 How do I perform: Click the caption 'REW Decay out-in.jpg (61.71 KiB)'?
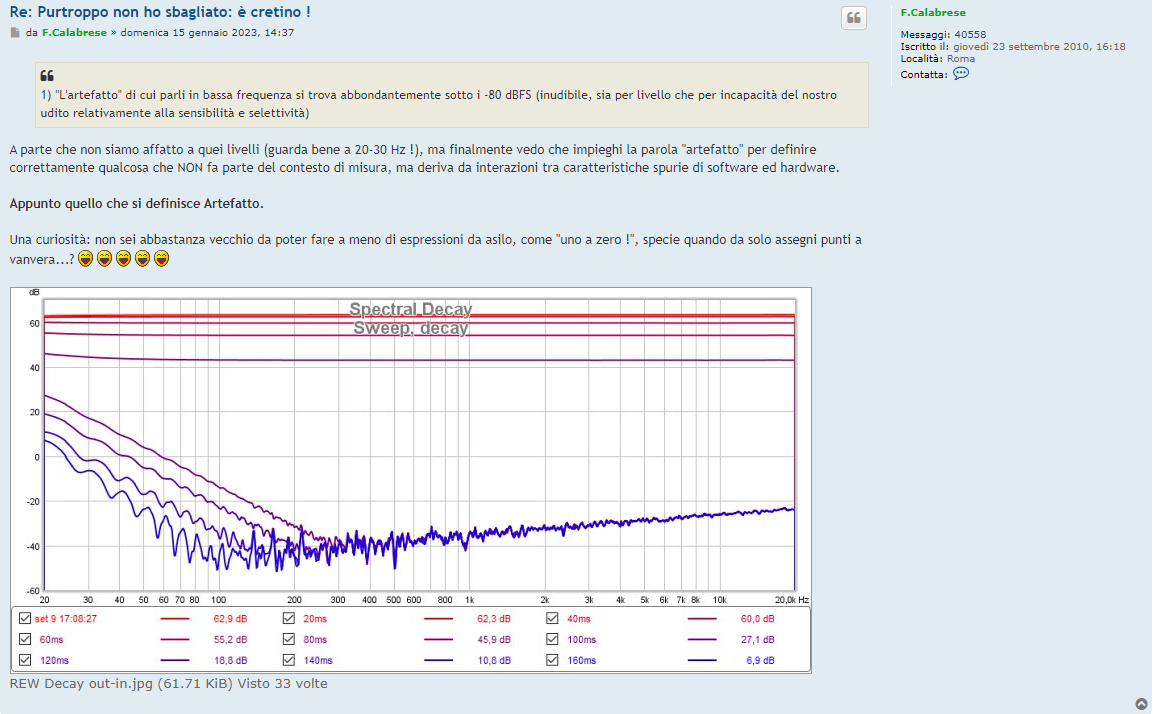121,684
